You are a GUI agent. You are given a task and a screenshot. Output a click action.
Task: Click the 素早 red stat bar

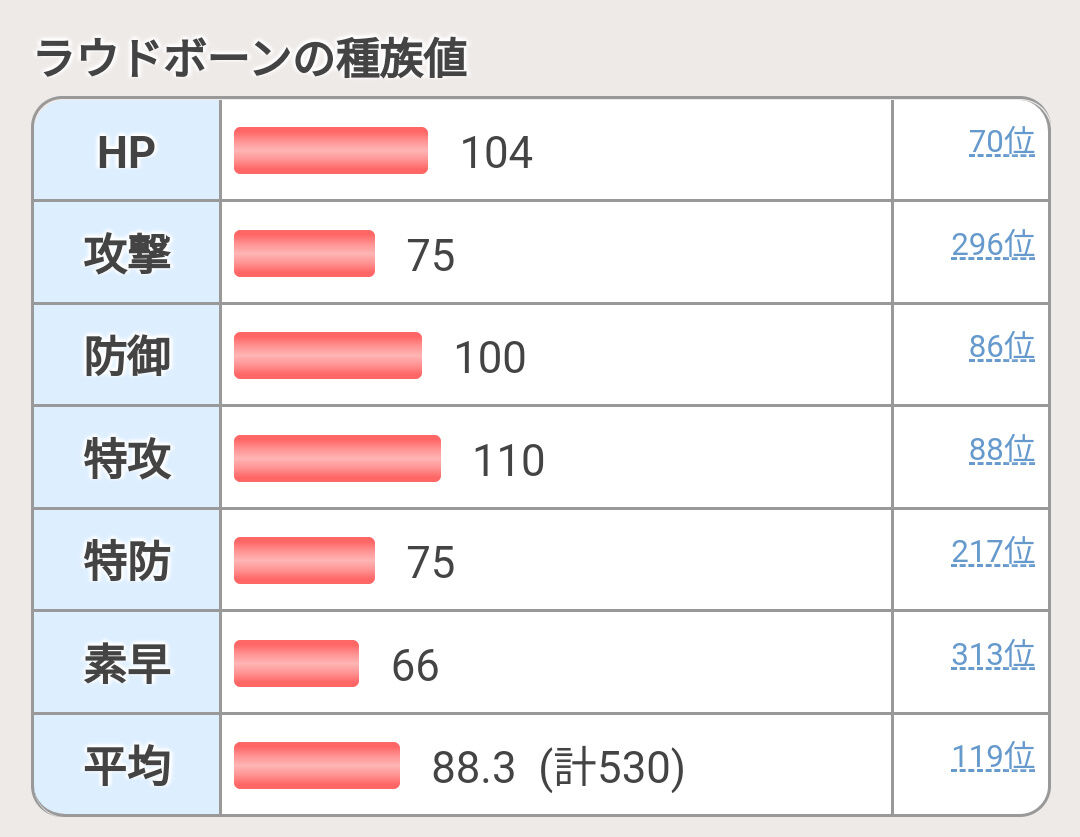coord(296,663)
